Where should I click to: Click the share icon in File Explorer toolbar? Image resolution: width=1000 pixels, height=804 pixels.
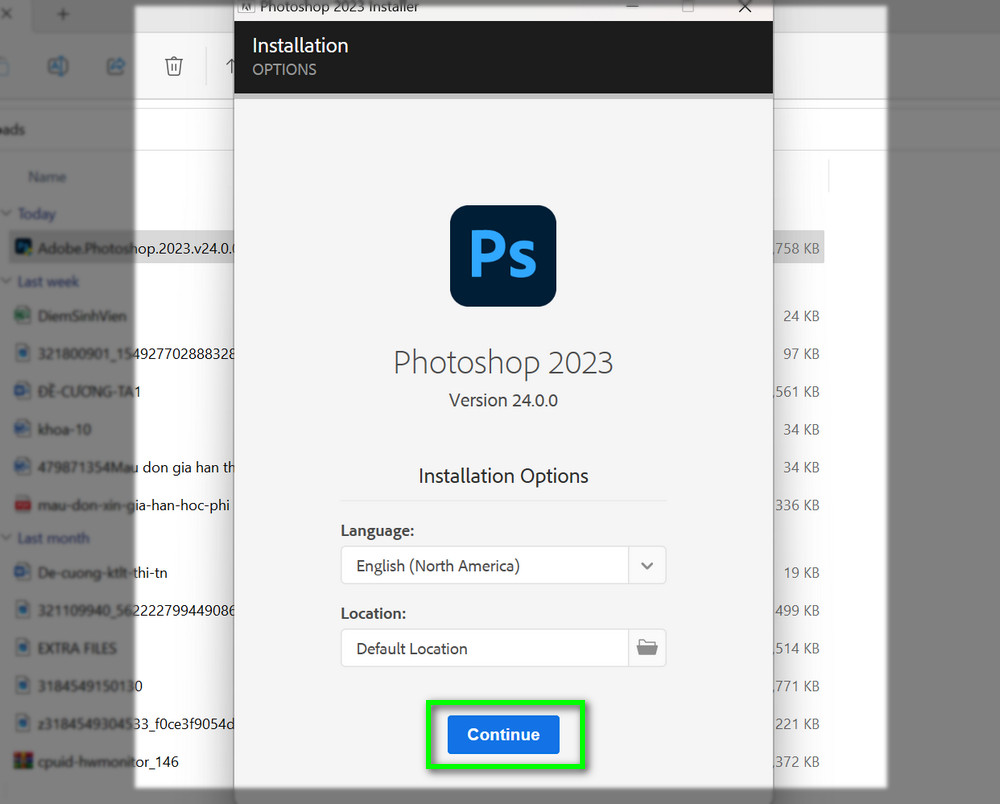point(116,66)
